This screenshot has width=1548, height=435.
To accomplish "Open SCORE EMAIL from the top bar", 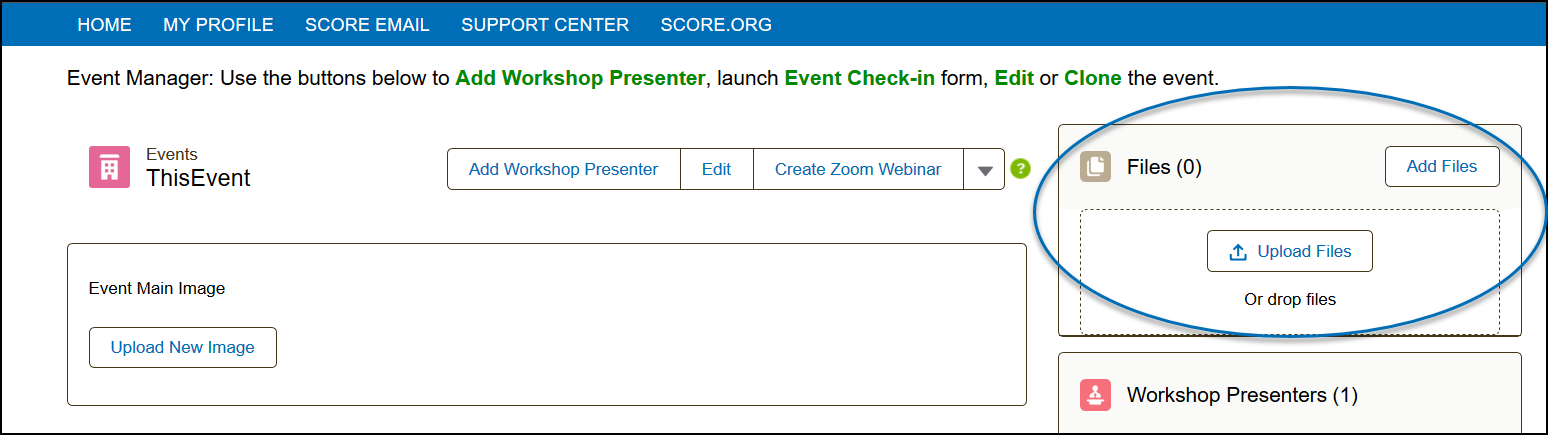I will [367, 25].
